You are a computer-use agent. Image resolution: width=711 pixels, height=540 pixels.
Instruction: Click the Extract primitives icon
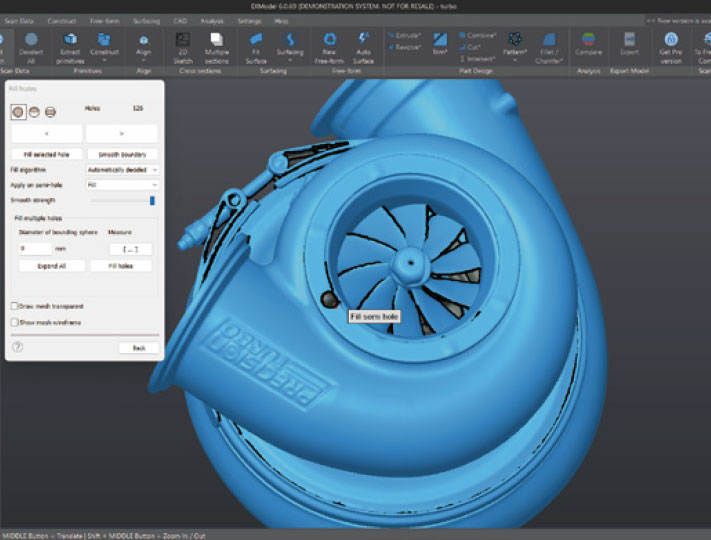coord(70,41)
